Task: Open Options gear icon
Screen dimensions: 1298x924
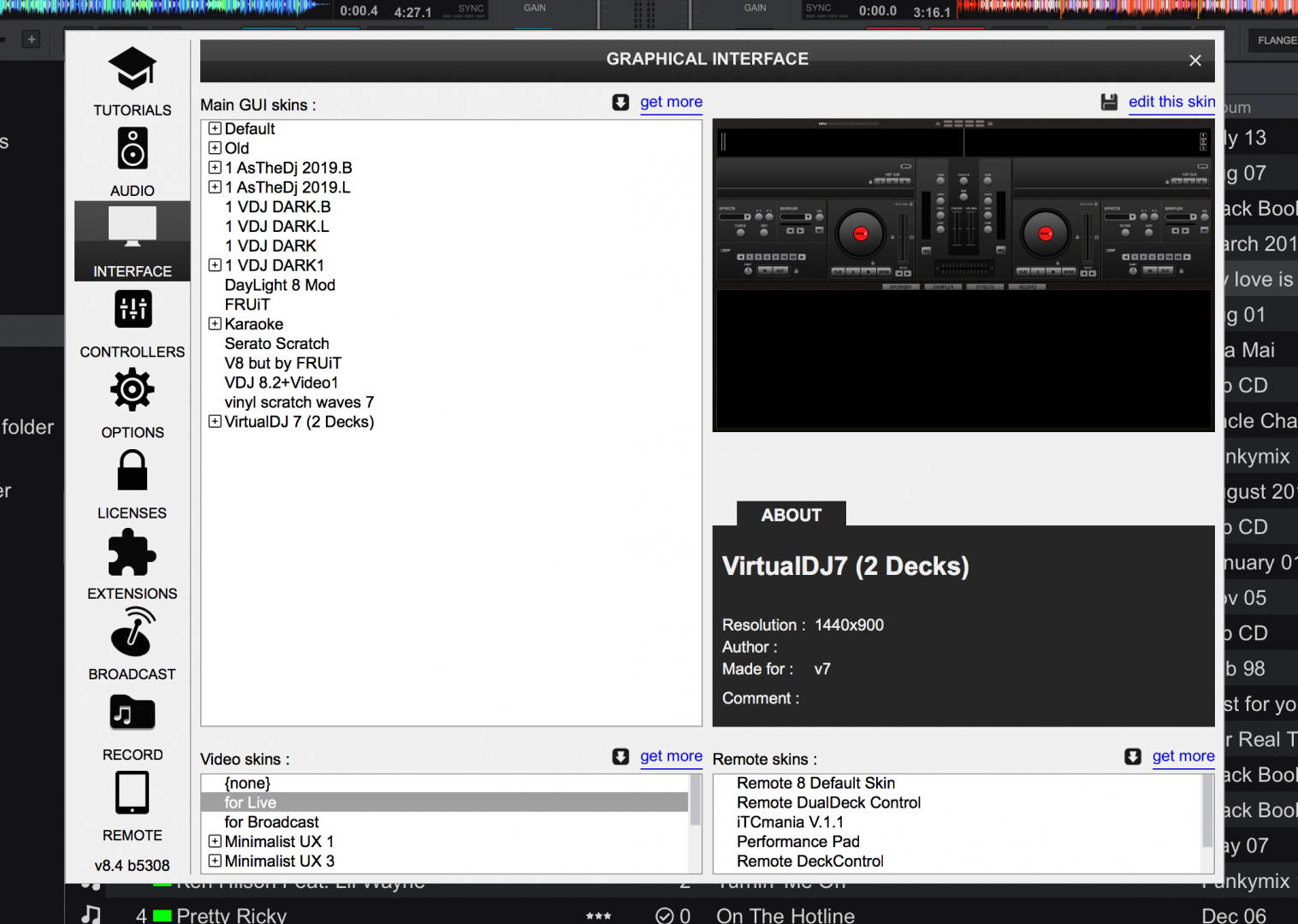Action: 133,390
